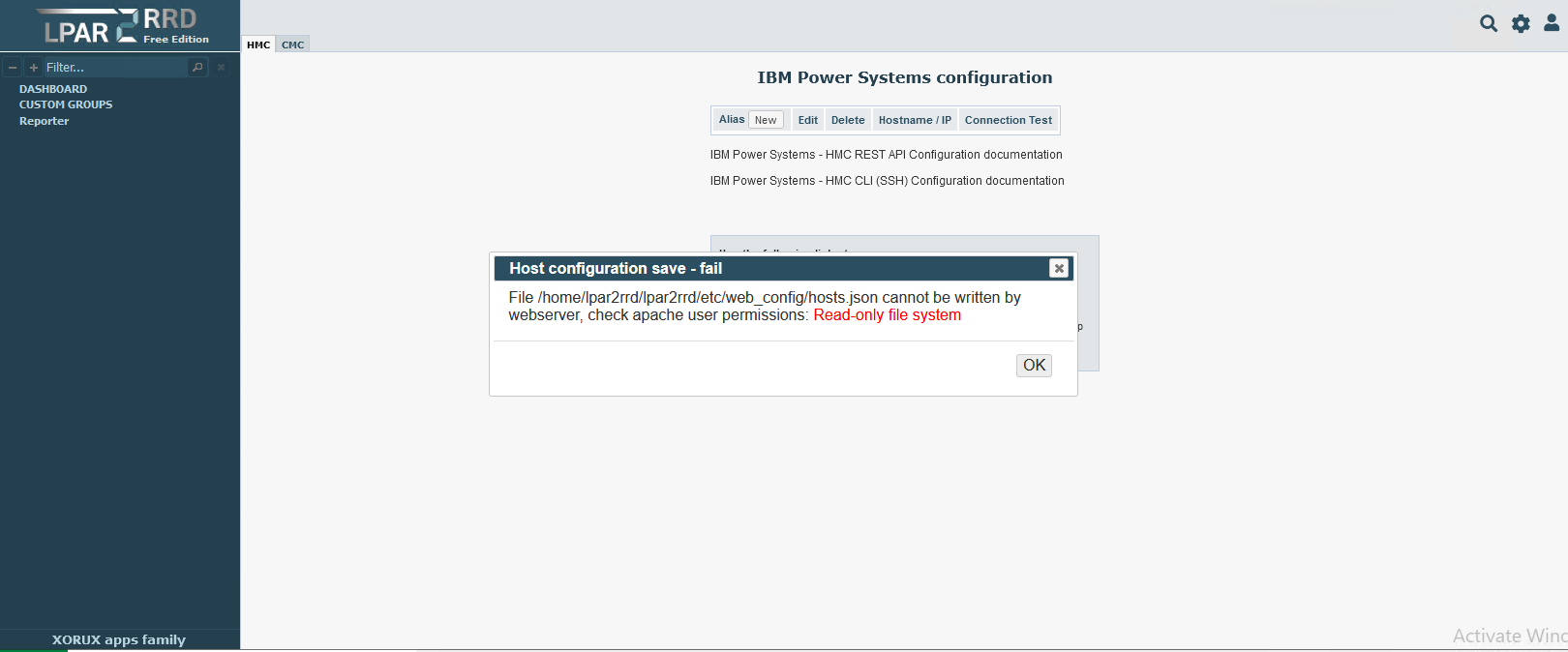Click the filter search magnifier icon

pos(197,67)
